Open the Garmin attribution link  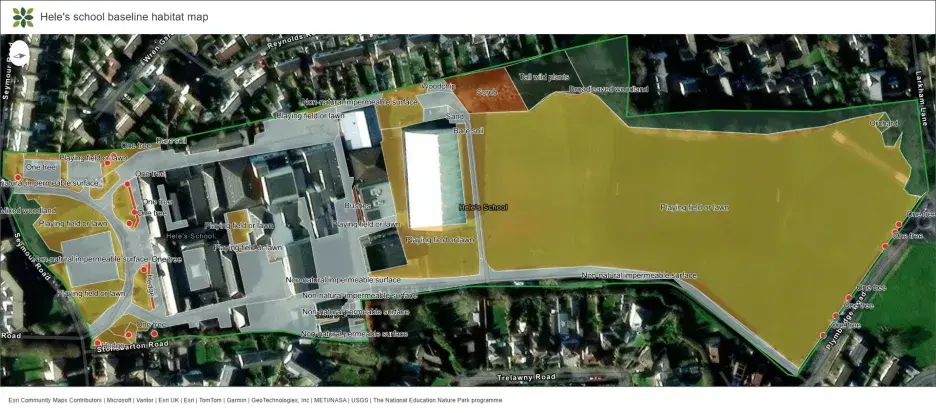click(x=236, y=400)
